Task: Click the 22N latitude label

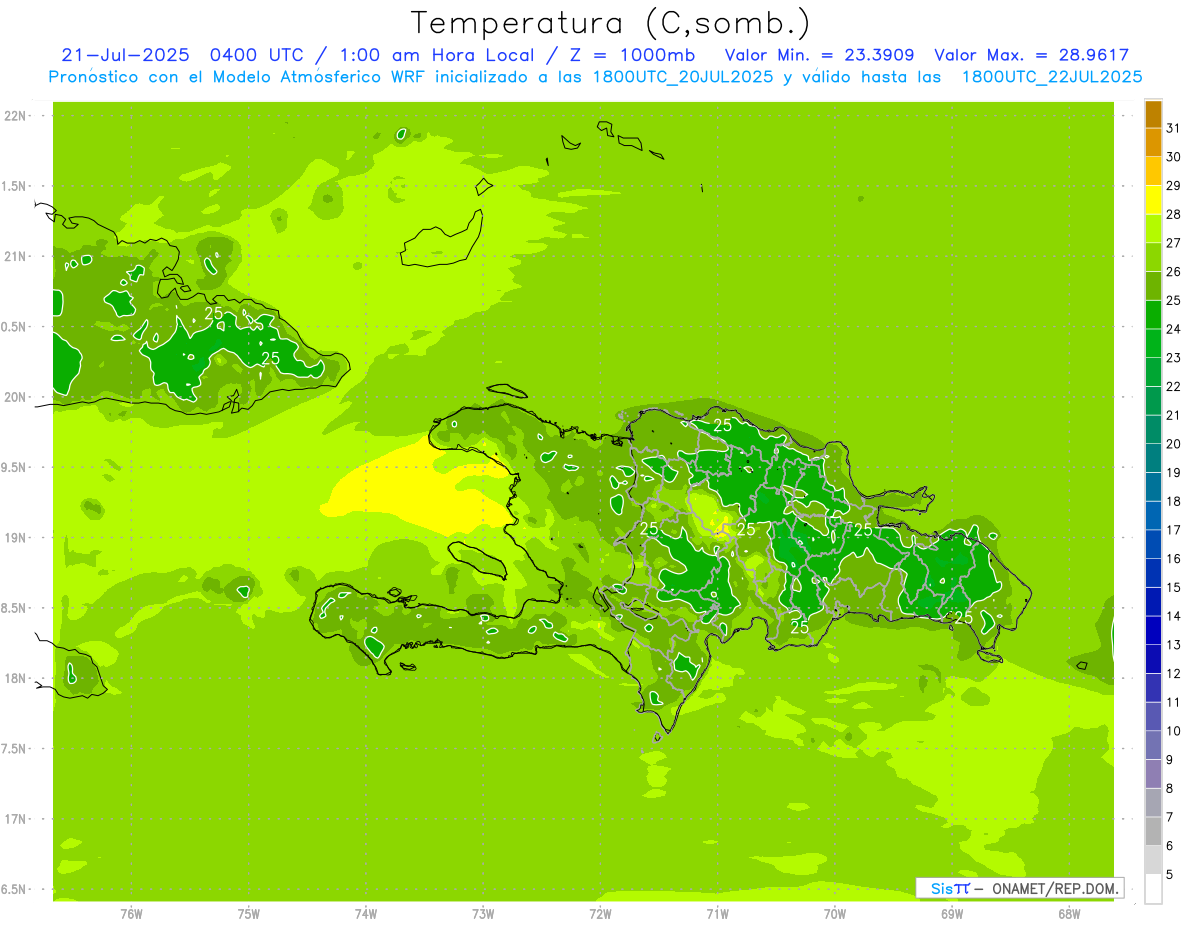Action: [x=14, y=116]
